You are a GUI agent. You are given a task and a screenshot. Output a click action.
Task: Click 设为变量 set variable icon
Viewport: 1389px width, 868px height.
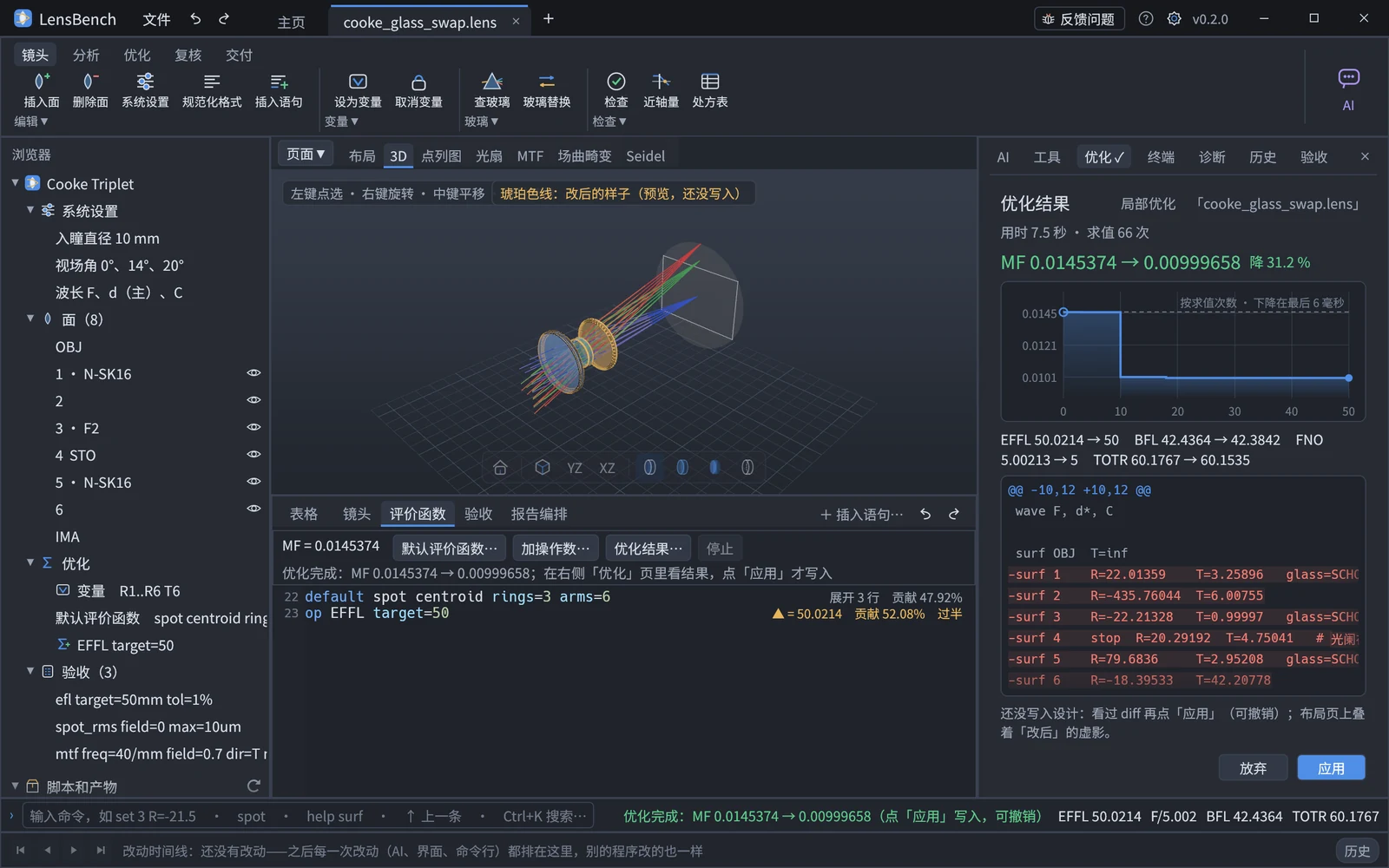tap(358, 82)
